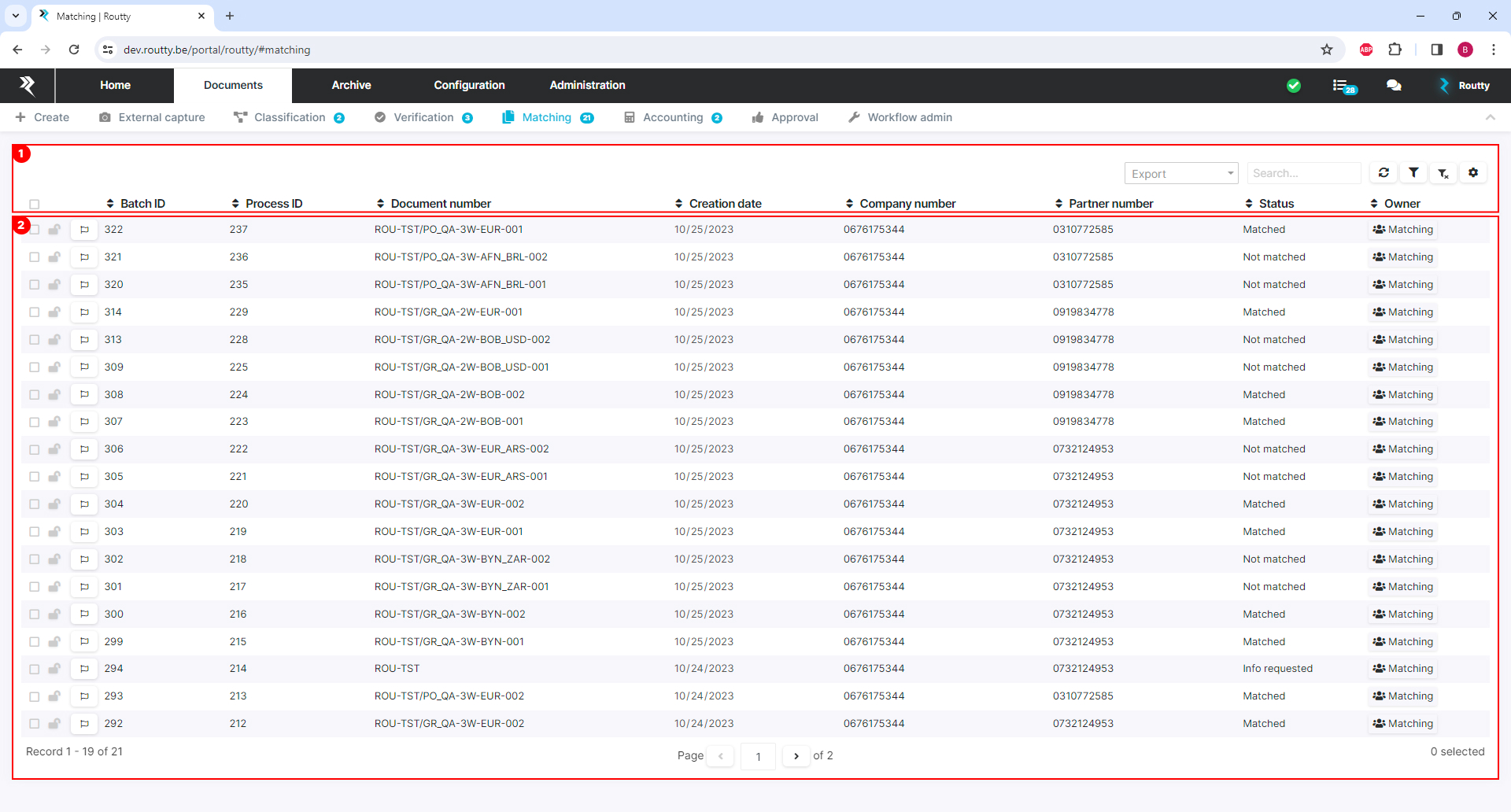The image size is (1511, 812).
Task: Open the Administration menu
Action: click(x=587, y=85)
